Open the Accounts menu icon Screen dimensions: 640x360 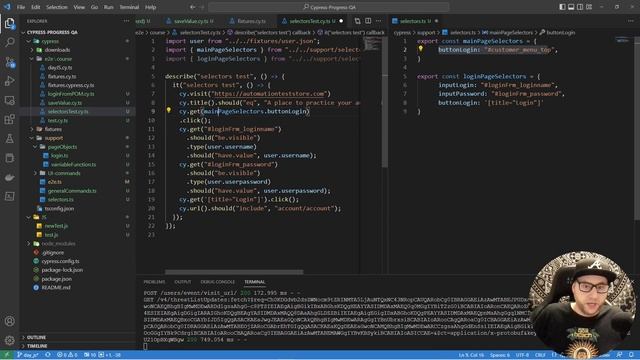pos(10,321)
